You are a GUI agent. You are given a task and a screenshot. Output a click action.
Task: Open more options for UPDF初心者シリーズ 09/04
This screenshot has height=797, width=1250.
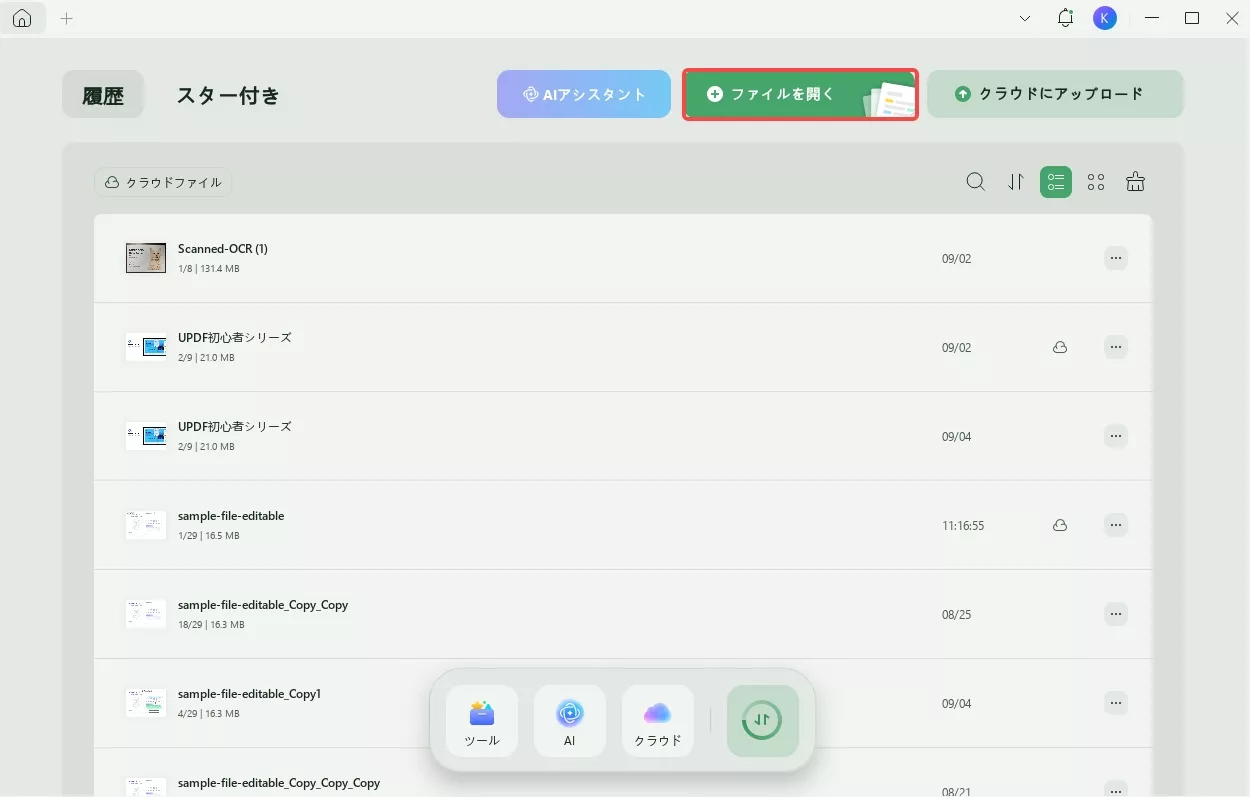[1116, 436]
